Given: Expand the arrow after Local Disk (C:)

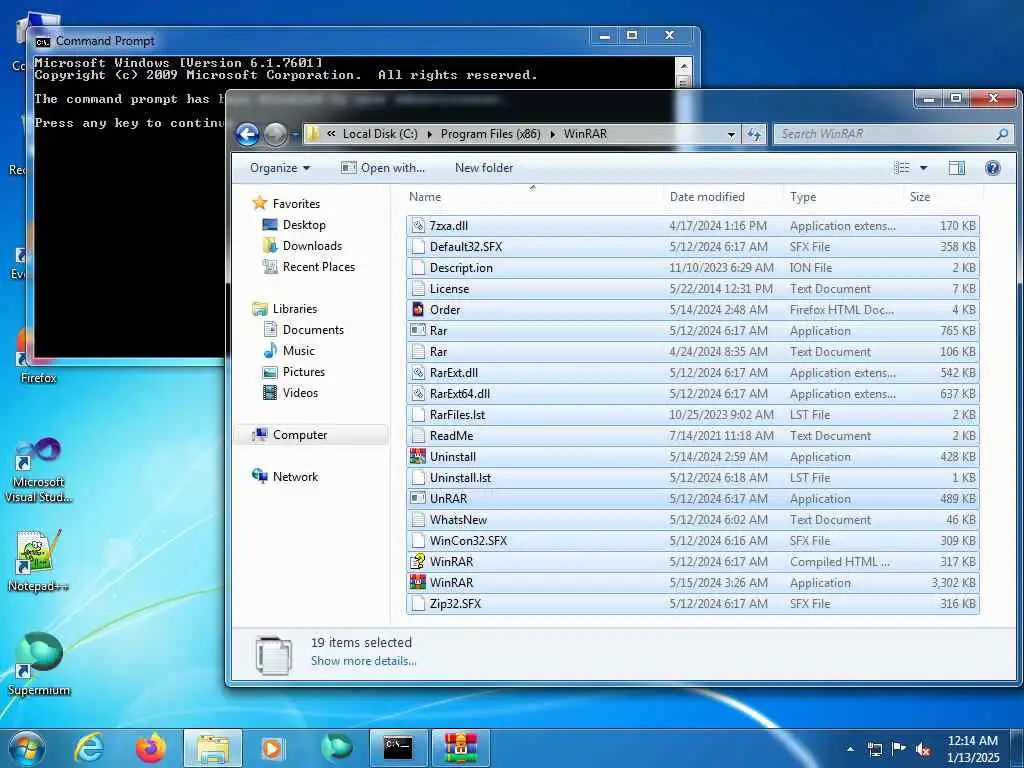Looking at the screenshot, I should 429,134.
